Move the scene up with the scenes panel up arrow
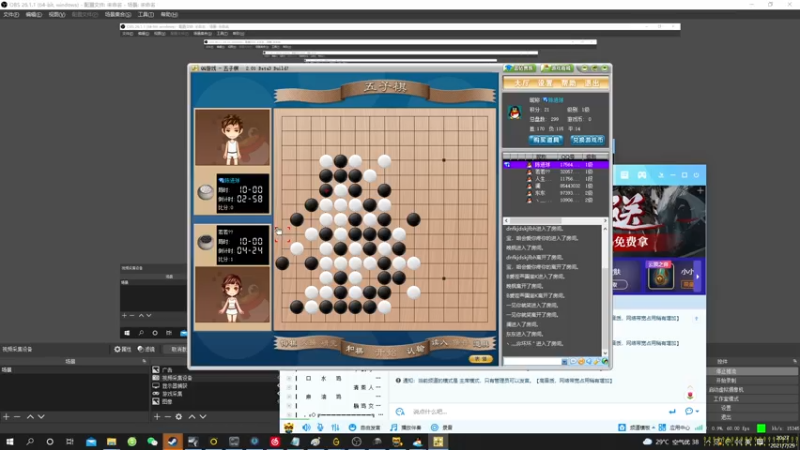Image resolution: width=800 pixels, height=450 pixels. pos(30,416)
